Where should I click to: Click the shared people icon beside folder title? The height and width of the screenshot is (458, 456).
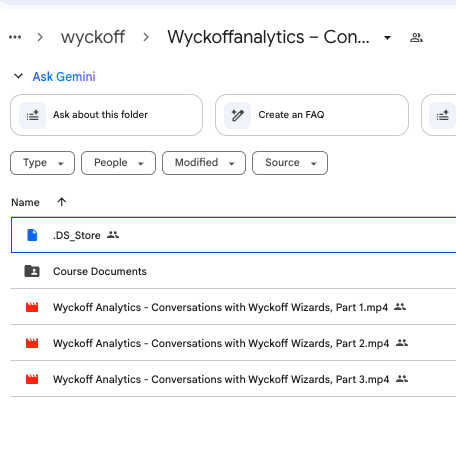[416, 38]
